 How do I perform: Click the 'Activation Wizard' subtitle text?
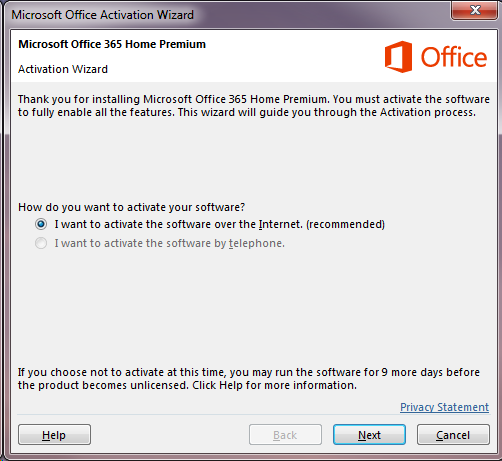(63, 69)
